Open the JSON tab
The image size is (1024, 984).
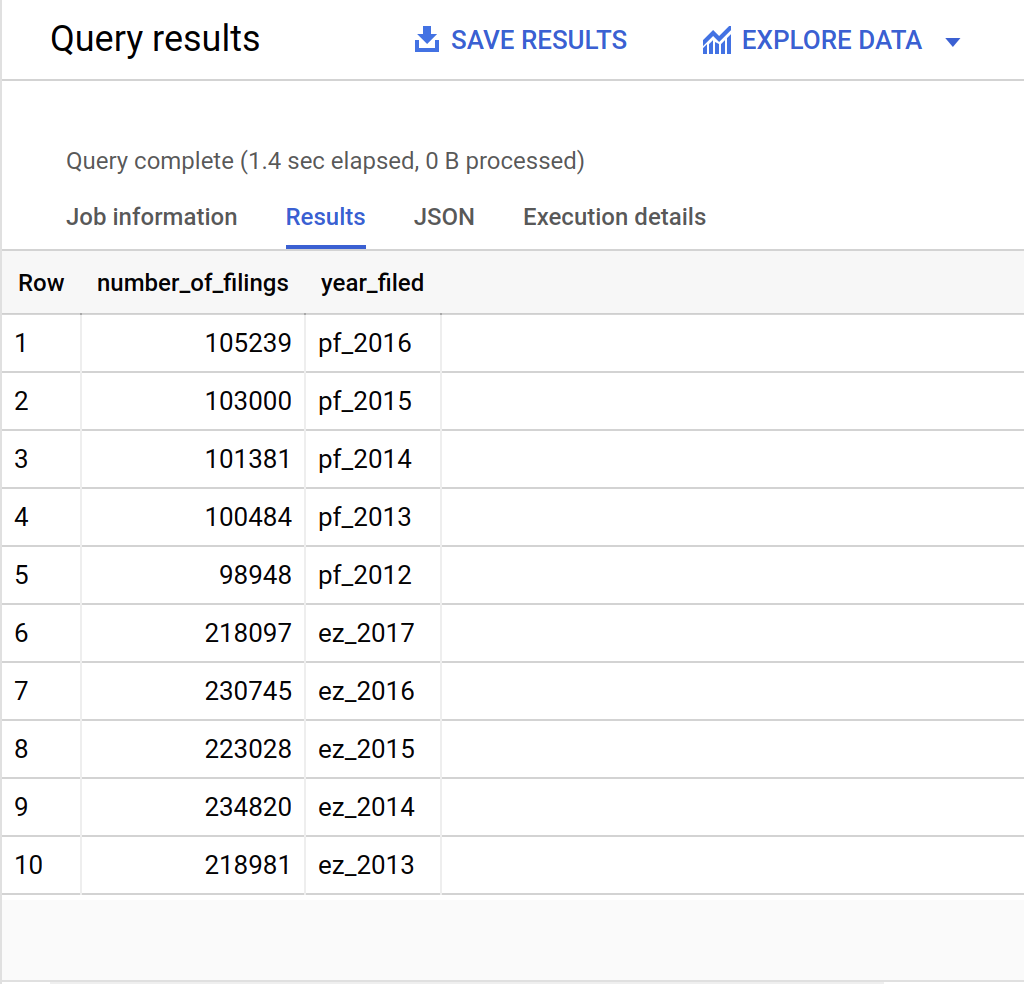click(x=444, y=217)
